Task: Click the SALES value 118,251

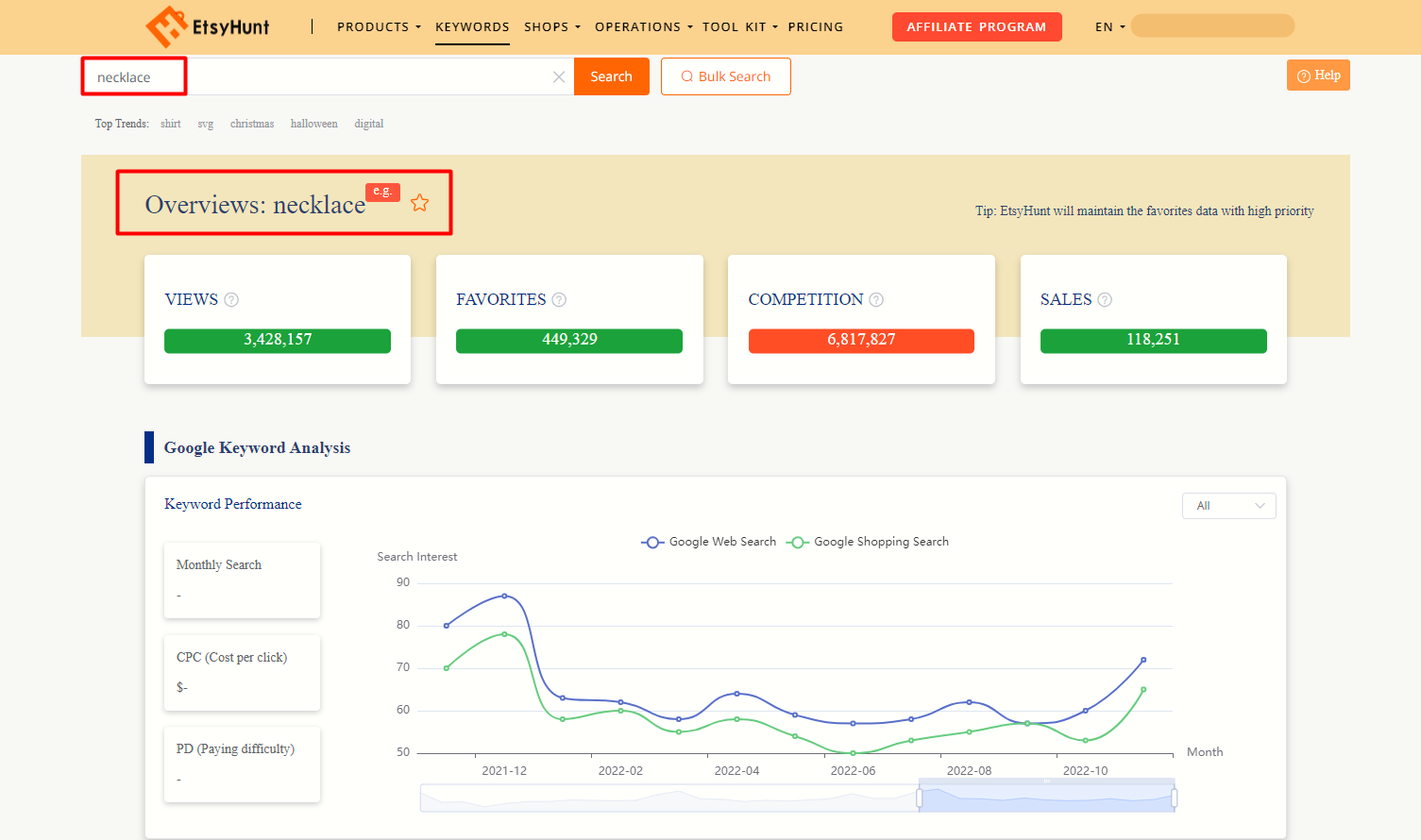Action: (x=1153, y=341)
